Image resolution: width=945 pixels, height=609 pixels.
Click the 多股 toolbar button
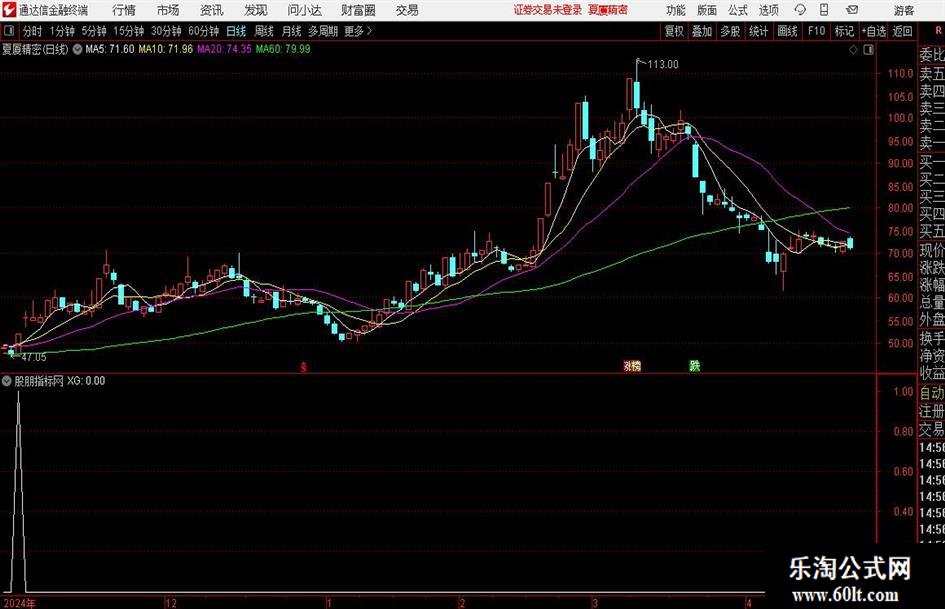click(x=730, y=31)
